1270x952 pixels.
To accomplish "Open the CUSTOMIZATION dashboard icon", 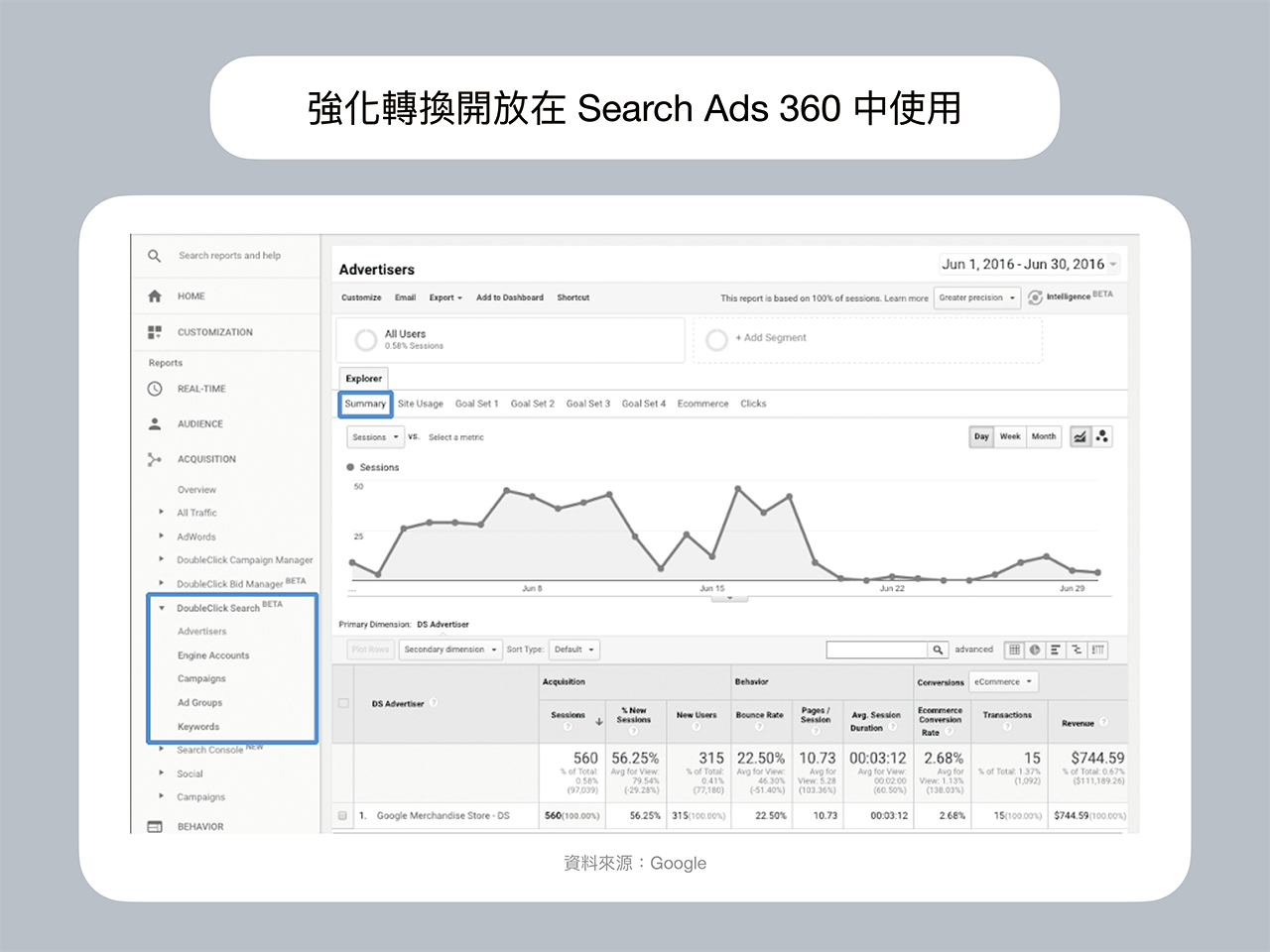I will pyautogui.click(x=154, y=332).
